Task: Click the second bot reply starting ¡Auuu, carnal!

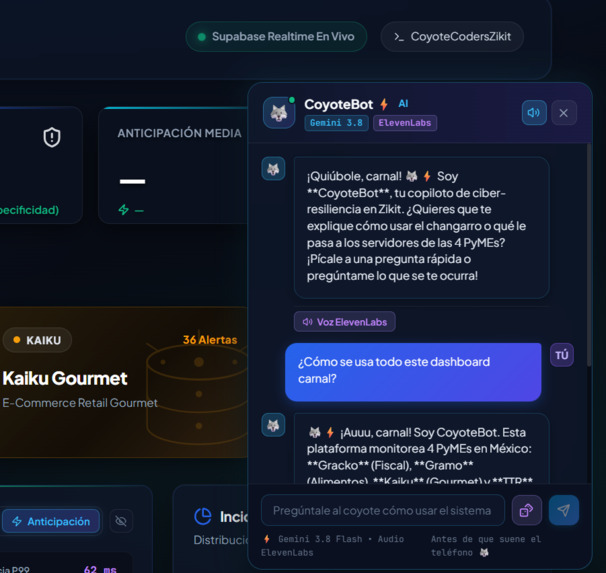Action: click(x=422, y=449)
